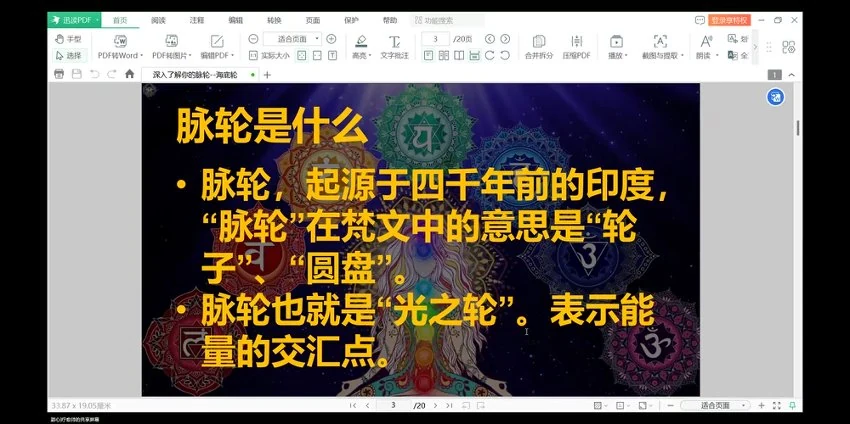
Task: Open the 编辑PDF tool
Action: (217, 47)
